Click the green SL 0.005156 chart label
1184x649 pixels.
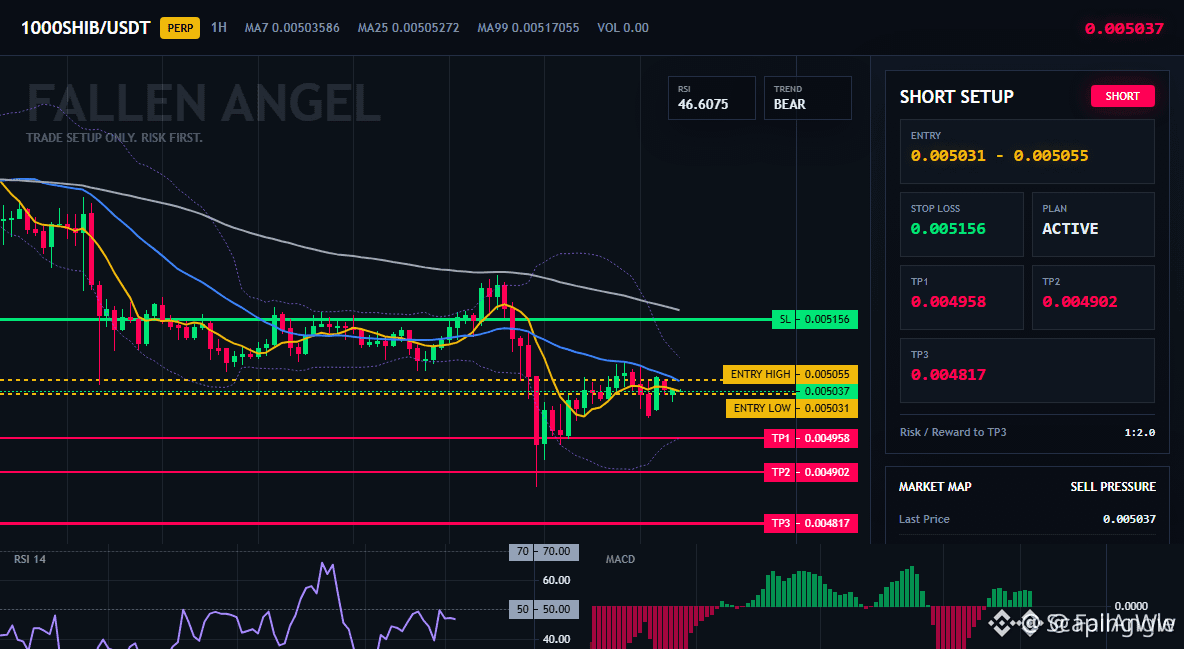click(x=815, y=320)
